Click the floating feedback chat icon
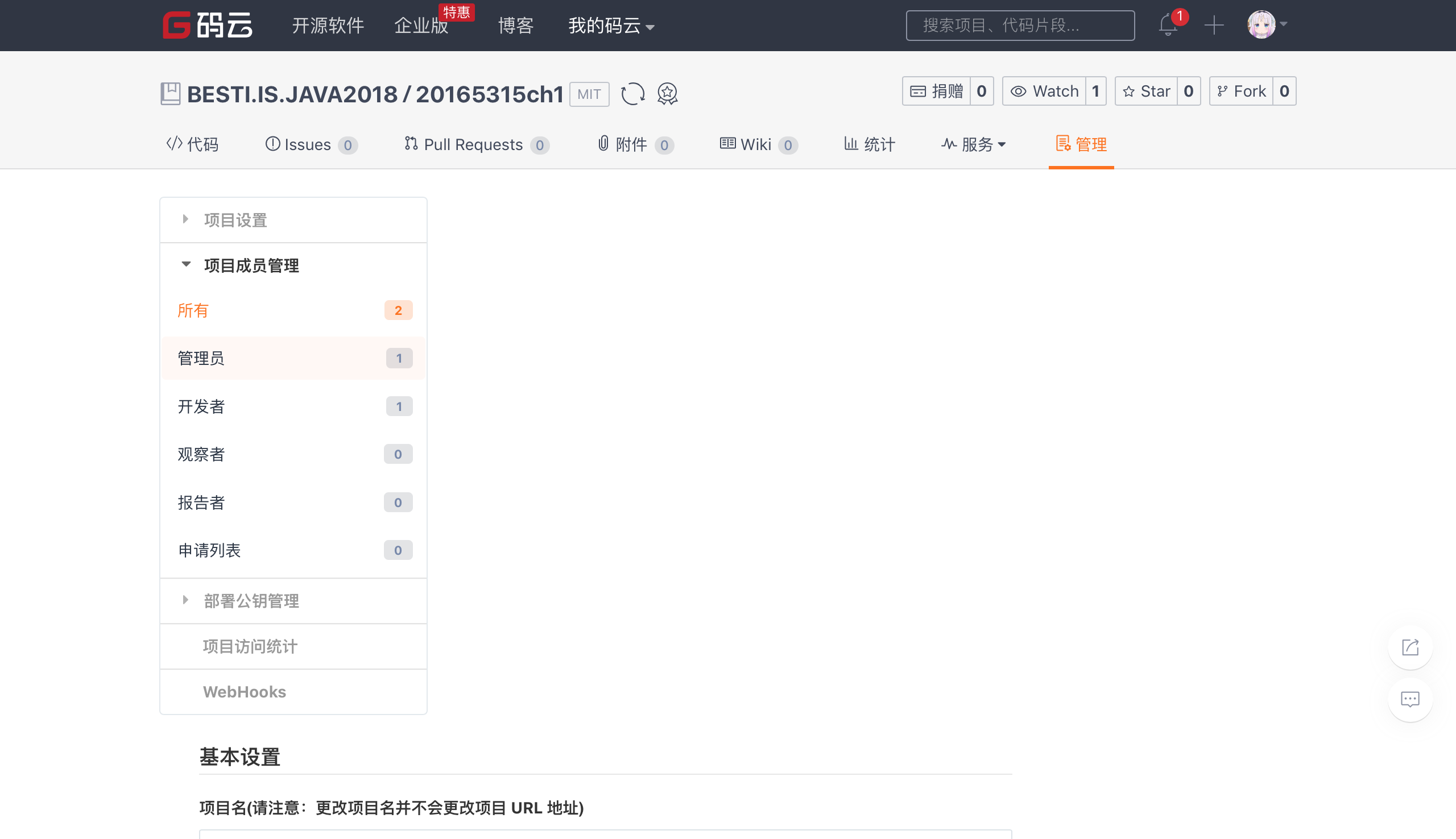 point(1410,700)
